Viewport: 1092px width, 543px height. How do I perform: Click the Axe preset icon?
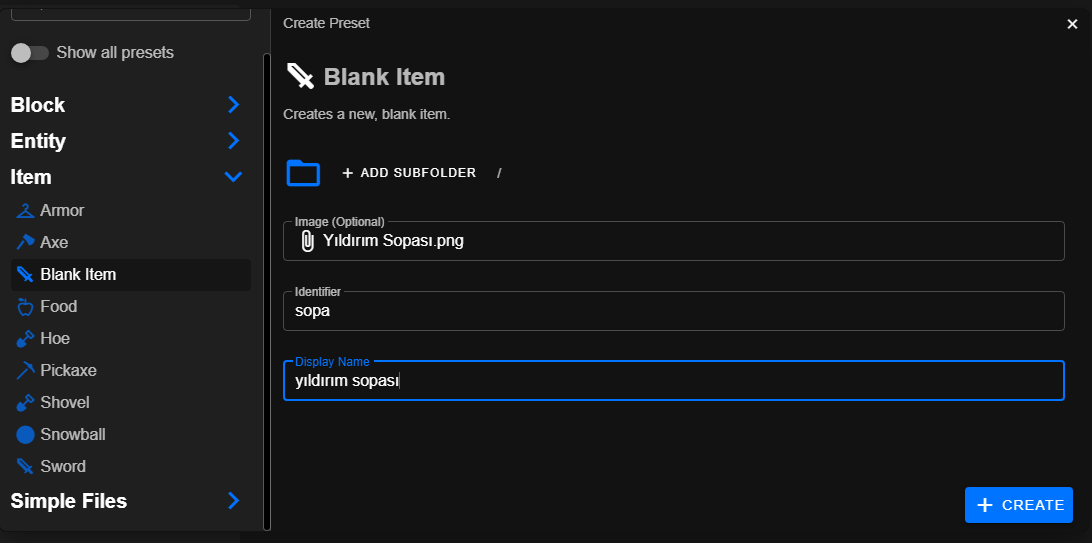point(25,243)
